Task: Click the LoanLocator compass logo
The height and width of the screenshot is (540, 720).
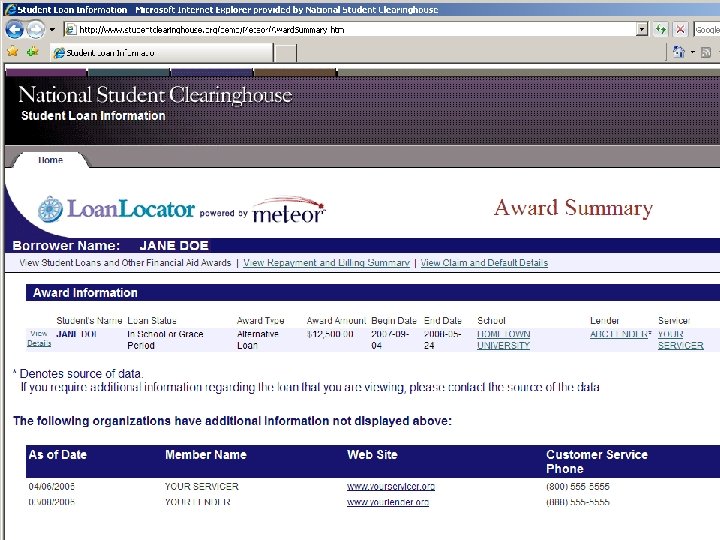Action: coord(51,209)
